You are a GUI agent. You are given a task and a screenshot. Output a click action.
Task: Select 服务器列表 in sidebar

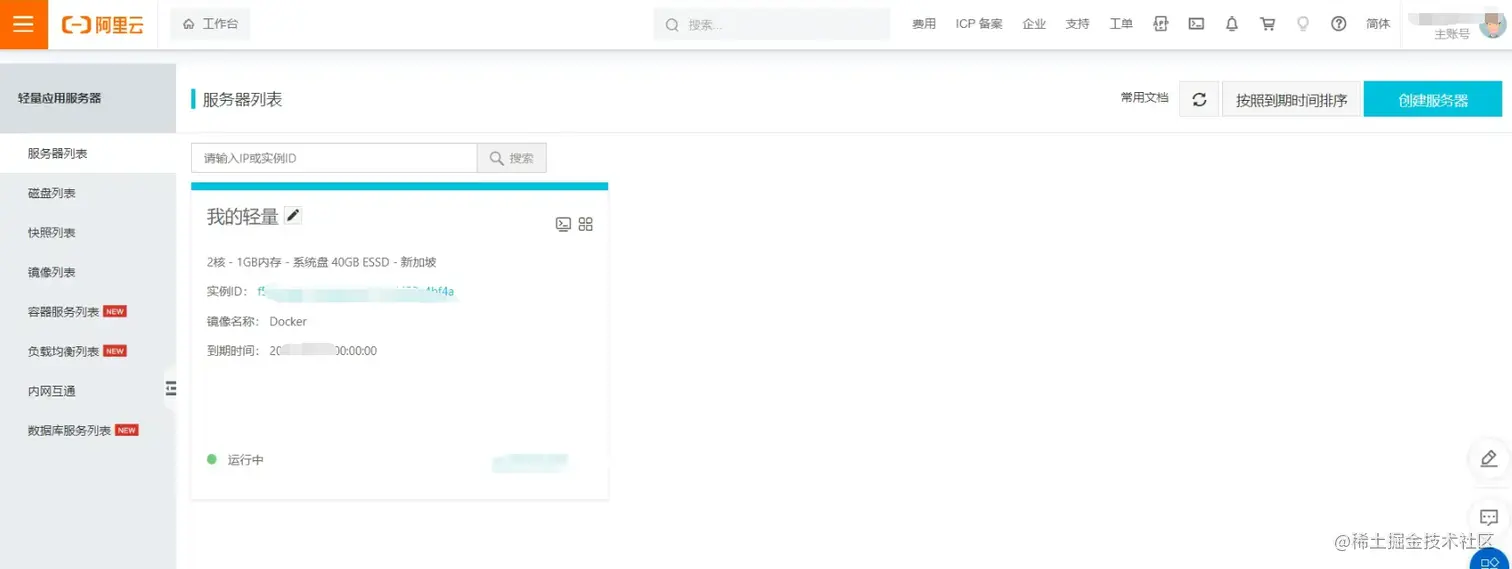pos(88,153)
